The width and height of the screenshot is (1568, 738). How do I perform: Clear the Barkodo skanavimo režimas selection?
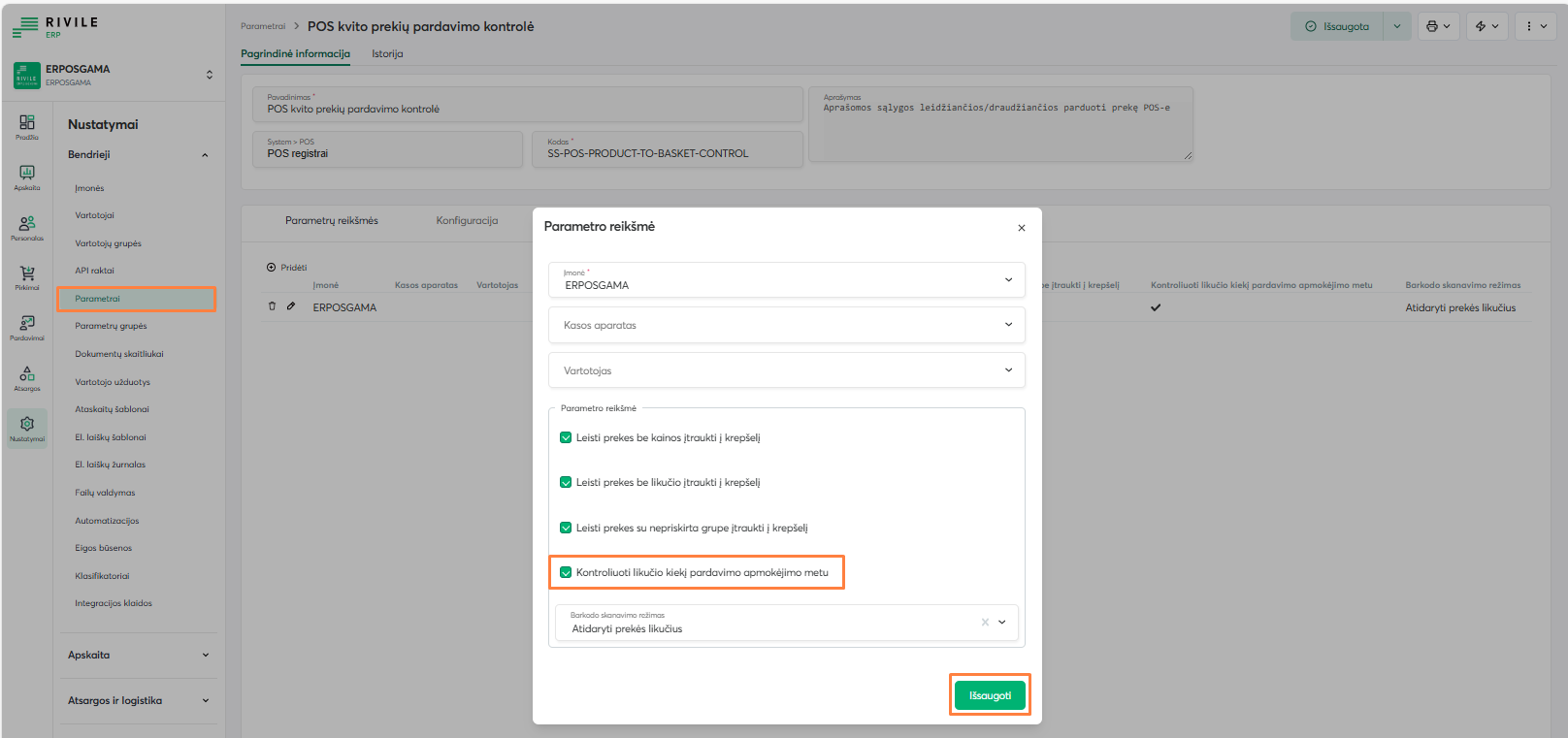[x=985, y=623]
